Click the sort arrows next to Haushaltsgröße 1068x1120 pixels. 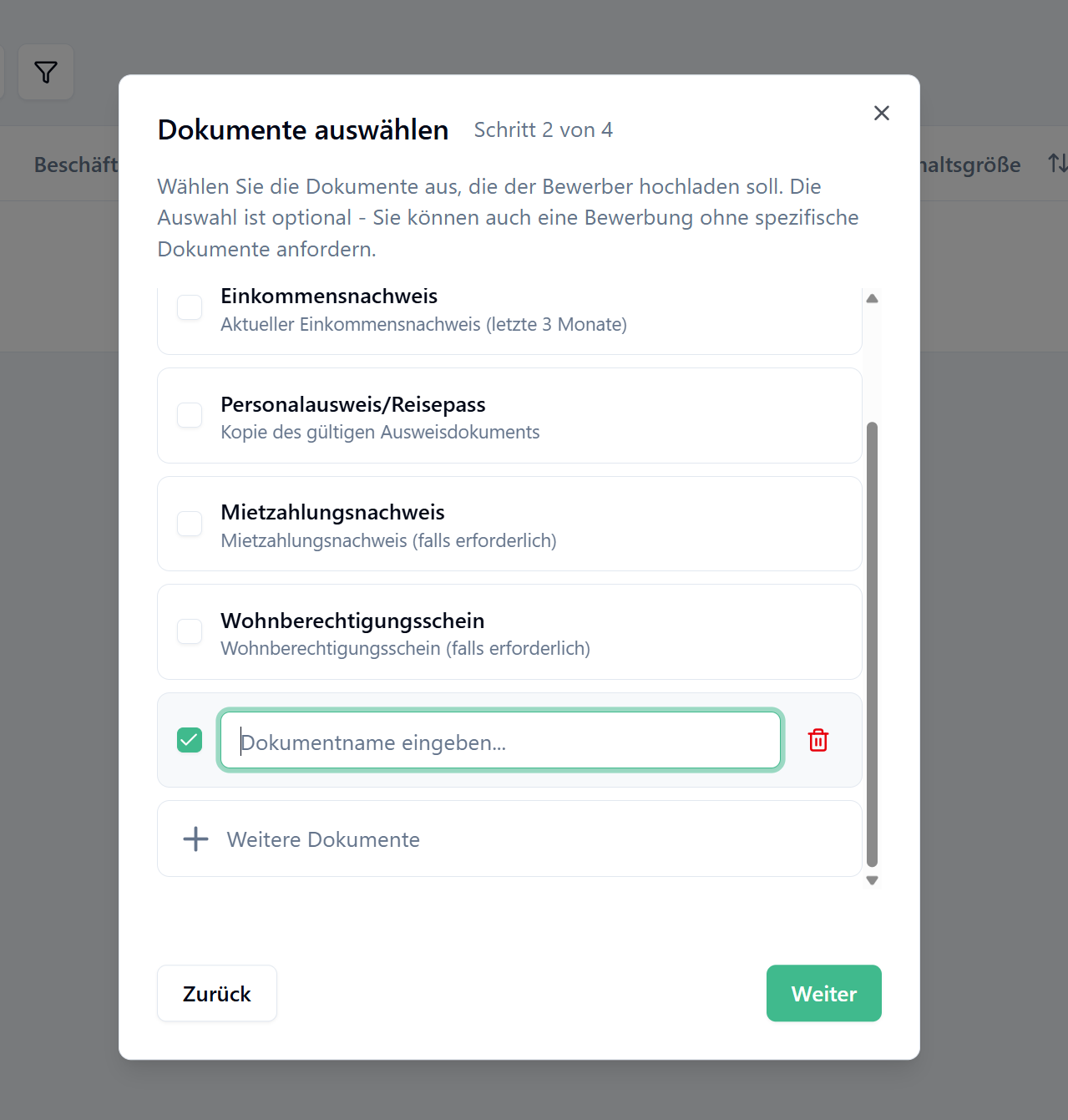pos(1056,164)
